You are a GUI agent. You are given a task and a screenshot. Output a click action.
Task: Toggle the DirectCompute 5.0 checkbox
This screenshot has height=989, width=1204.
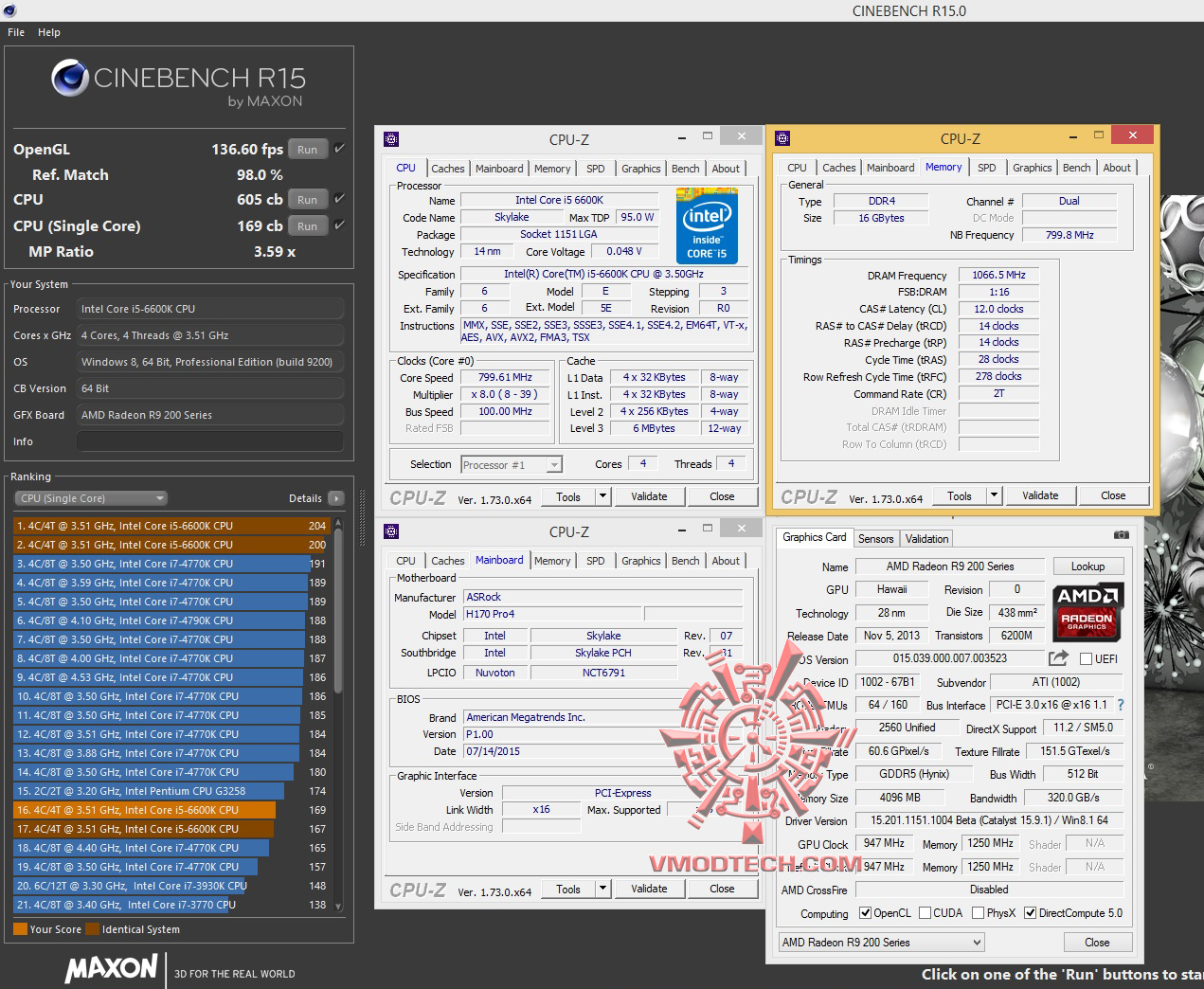(x=1030, y=913)
